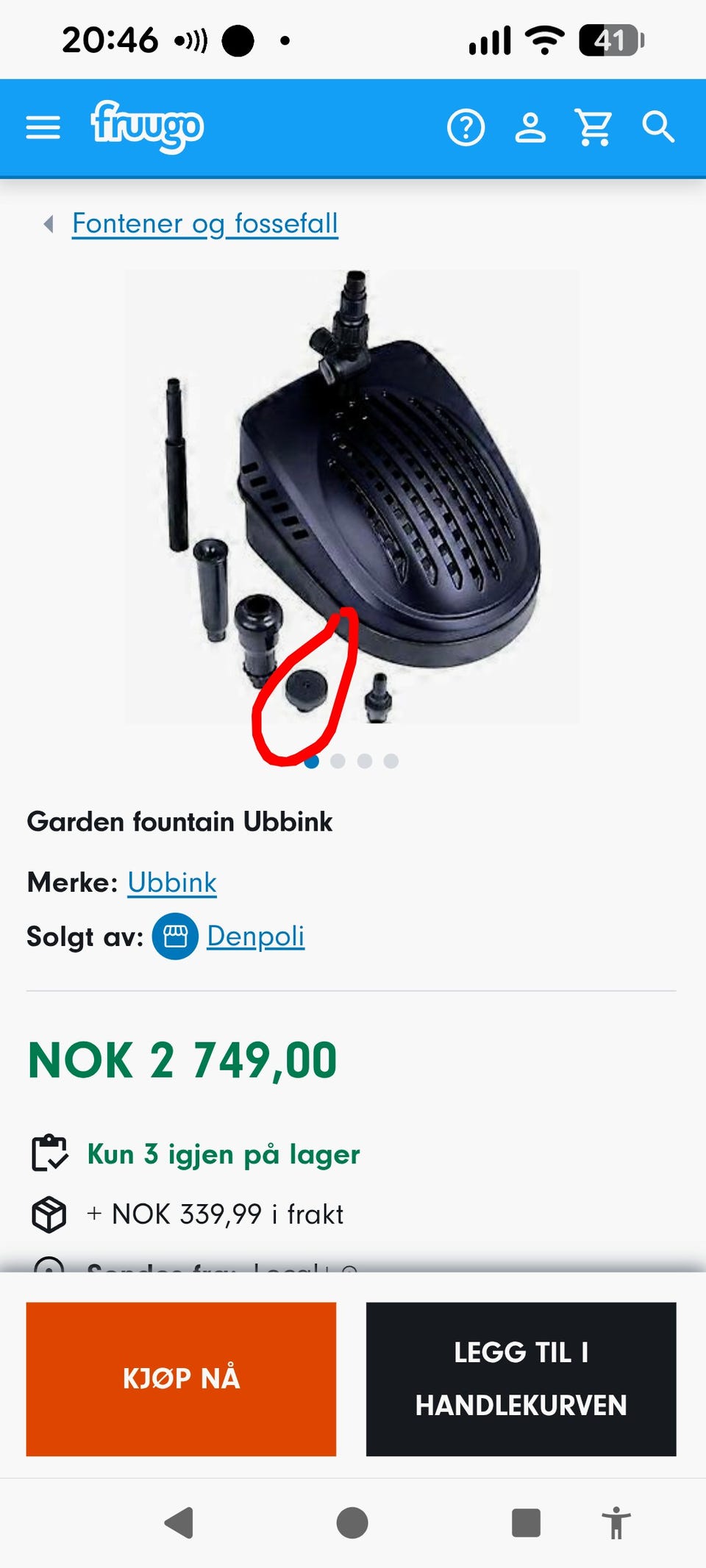Screen dimensions: 706x1568
Task: Go back via breadcrumb arrow
Action: pyautogui.click(x=49, y=223)
